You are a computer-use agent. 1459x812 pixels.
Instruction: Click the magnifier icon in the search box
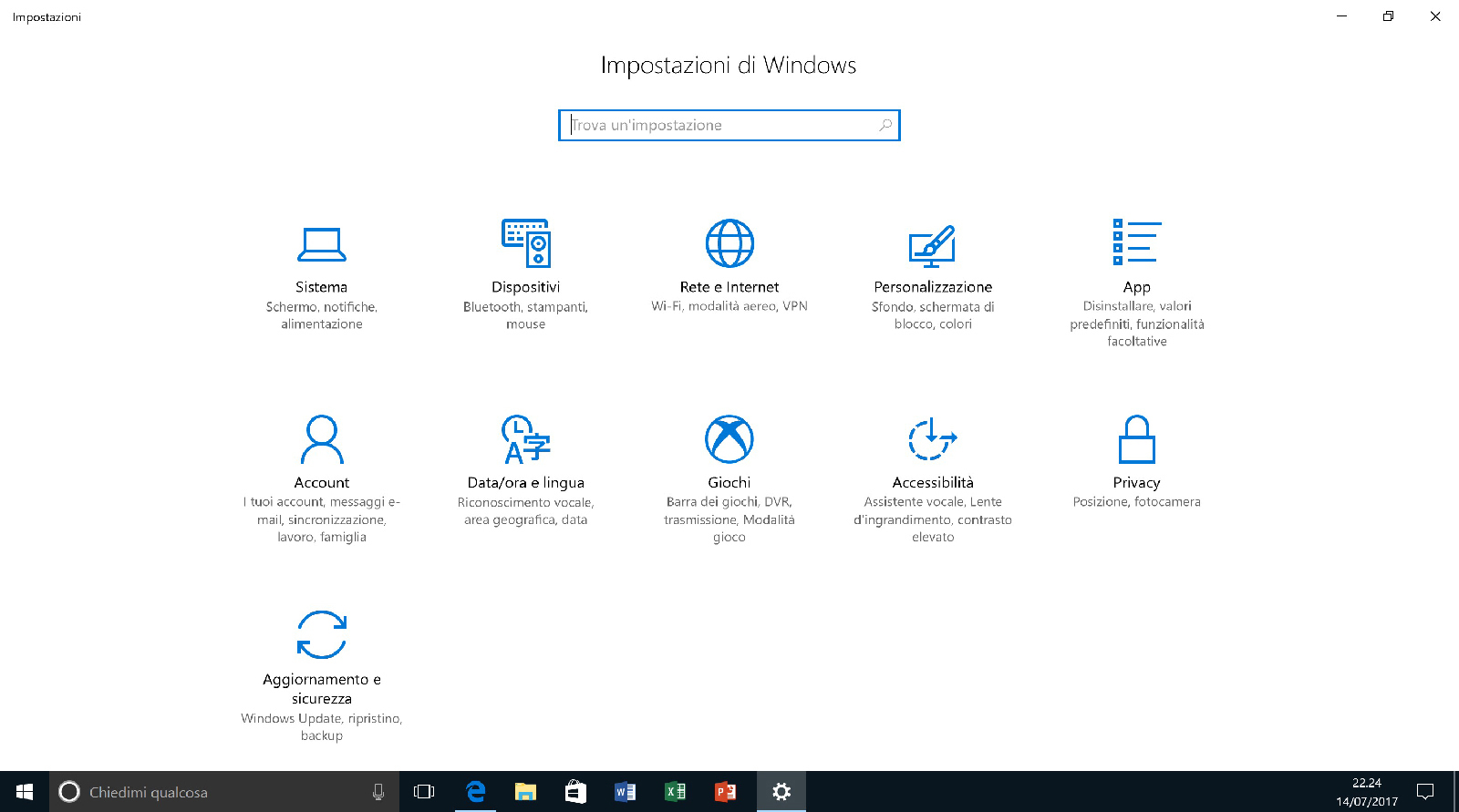pos(885,125)
